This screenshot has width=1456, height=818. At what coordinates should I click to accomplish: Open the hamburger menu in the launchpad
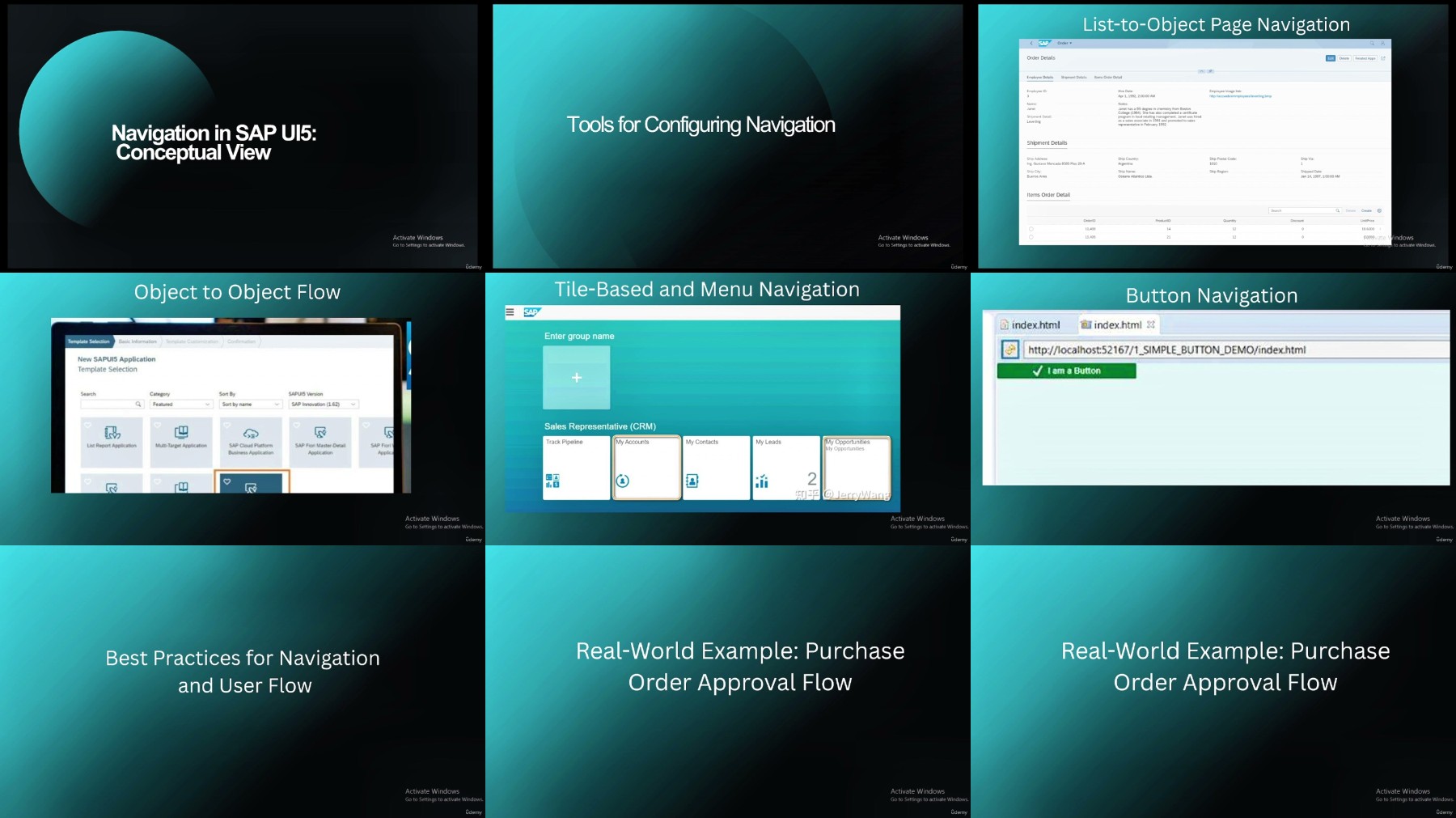(x=510, y=312)
